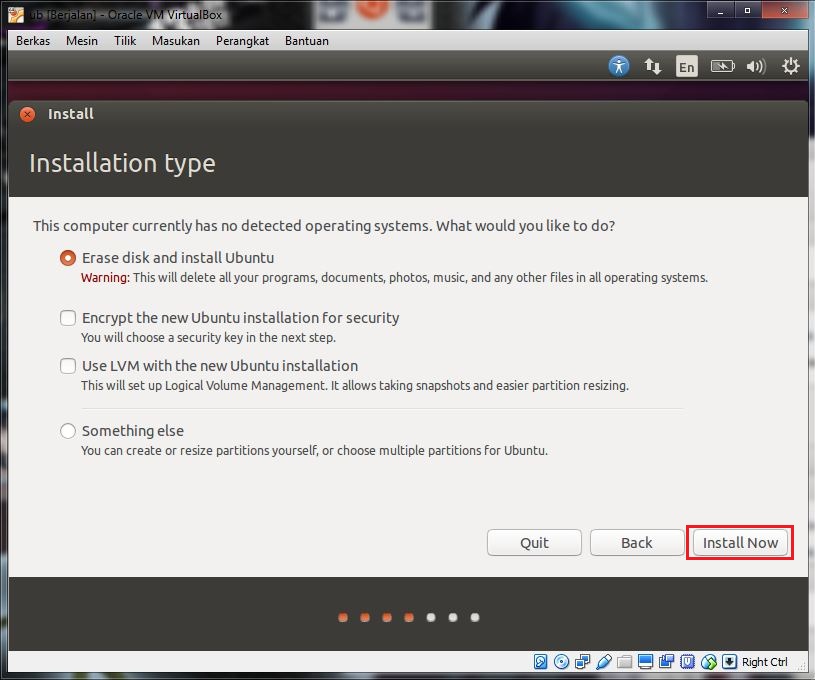
Task: Click the shared folders status icon
Action: click(x=624, y=661)
